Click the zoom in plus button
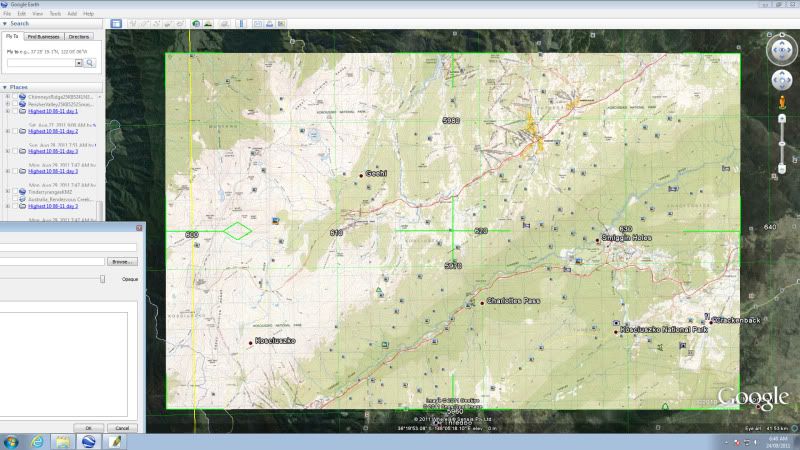The height and width of the screenshot is (450, 800). coord(782,119)
